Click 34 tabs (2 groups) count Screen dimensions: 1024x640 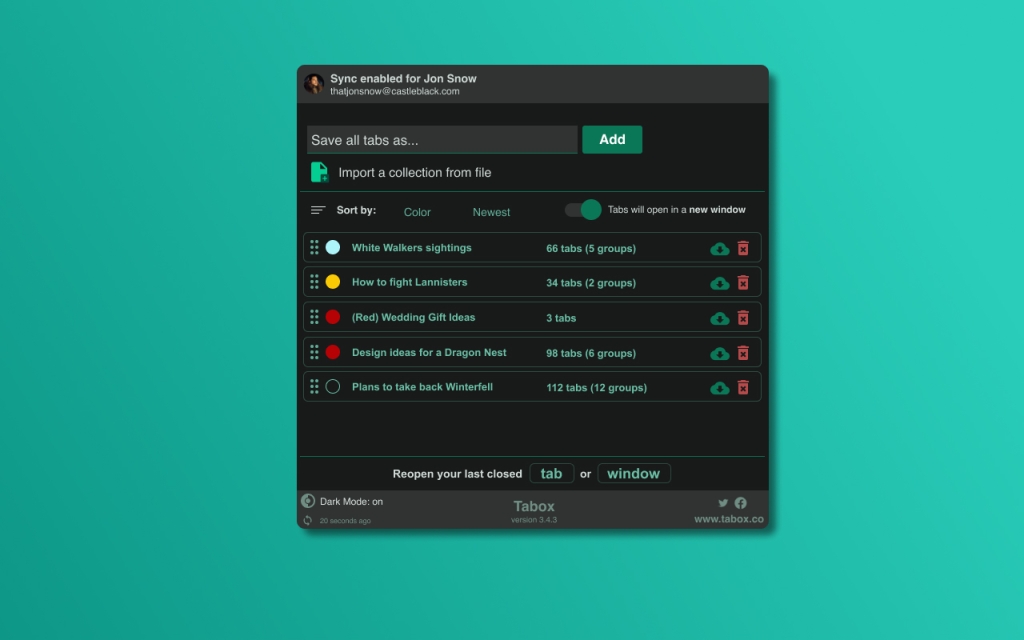[x=591, y=283]
